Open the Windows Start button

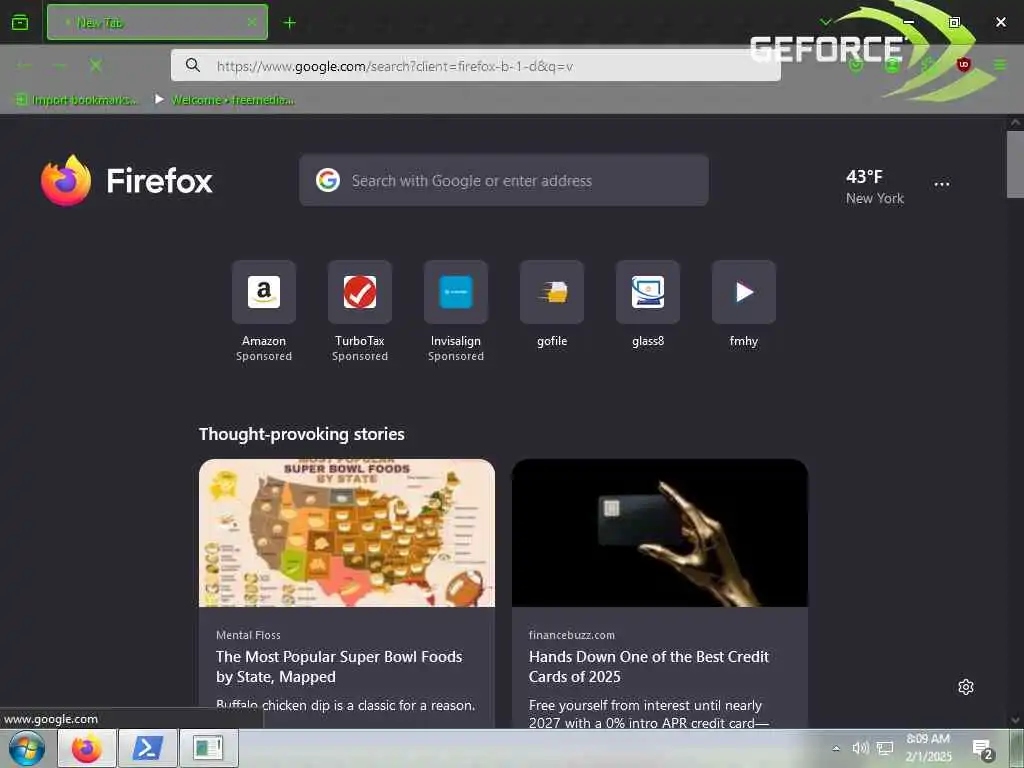(27, 748)
